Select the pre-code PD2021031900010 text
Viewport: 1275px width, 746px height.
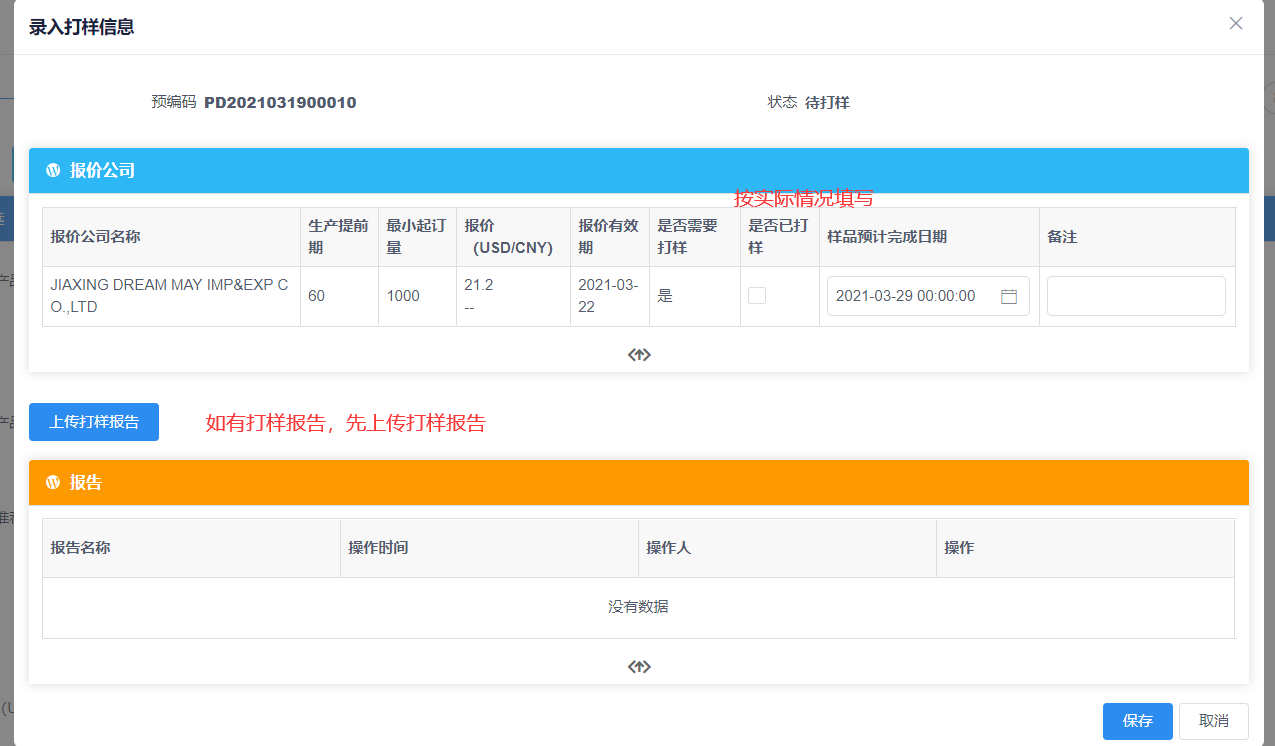(280, 102)
